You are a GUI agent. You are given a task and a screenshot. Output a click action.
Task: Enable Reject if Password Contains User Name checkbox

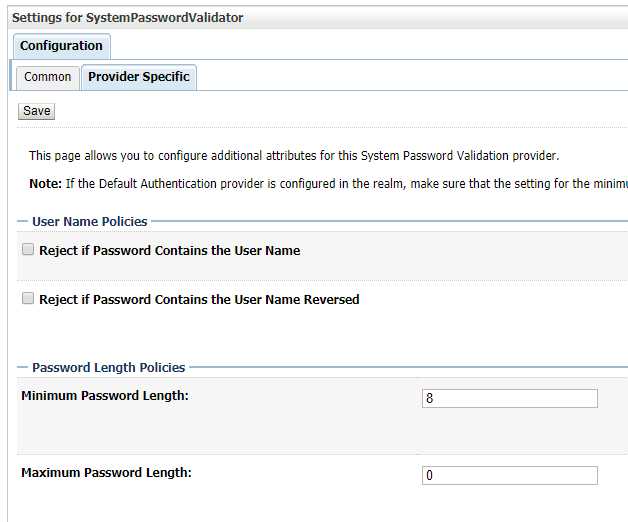point(28,250)
